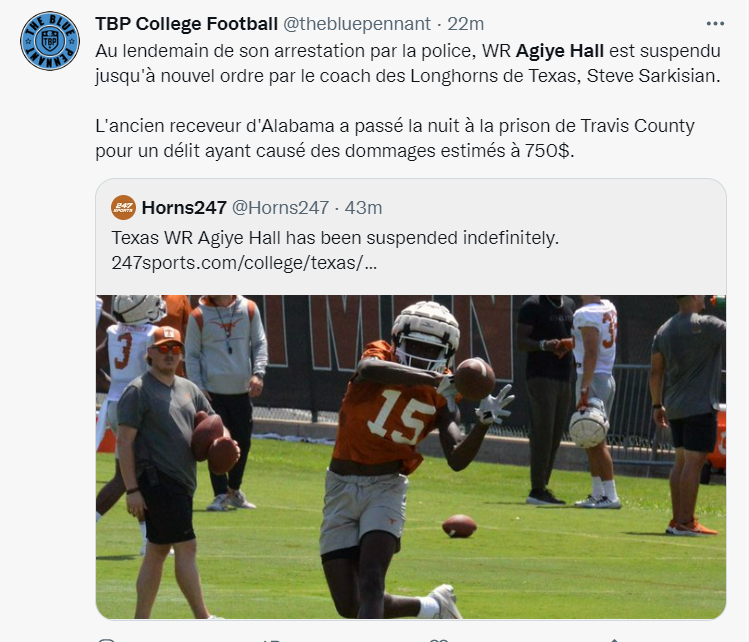Viewport: 749px width, 642px height.
Task: Click the bold name Agiye Hall
Action: [x=564, y=50]
